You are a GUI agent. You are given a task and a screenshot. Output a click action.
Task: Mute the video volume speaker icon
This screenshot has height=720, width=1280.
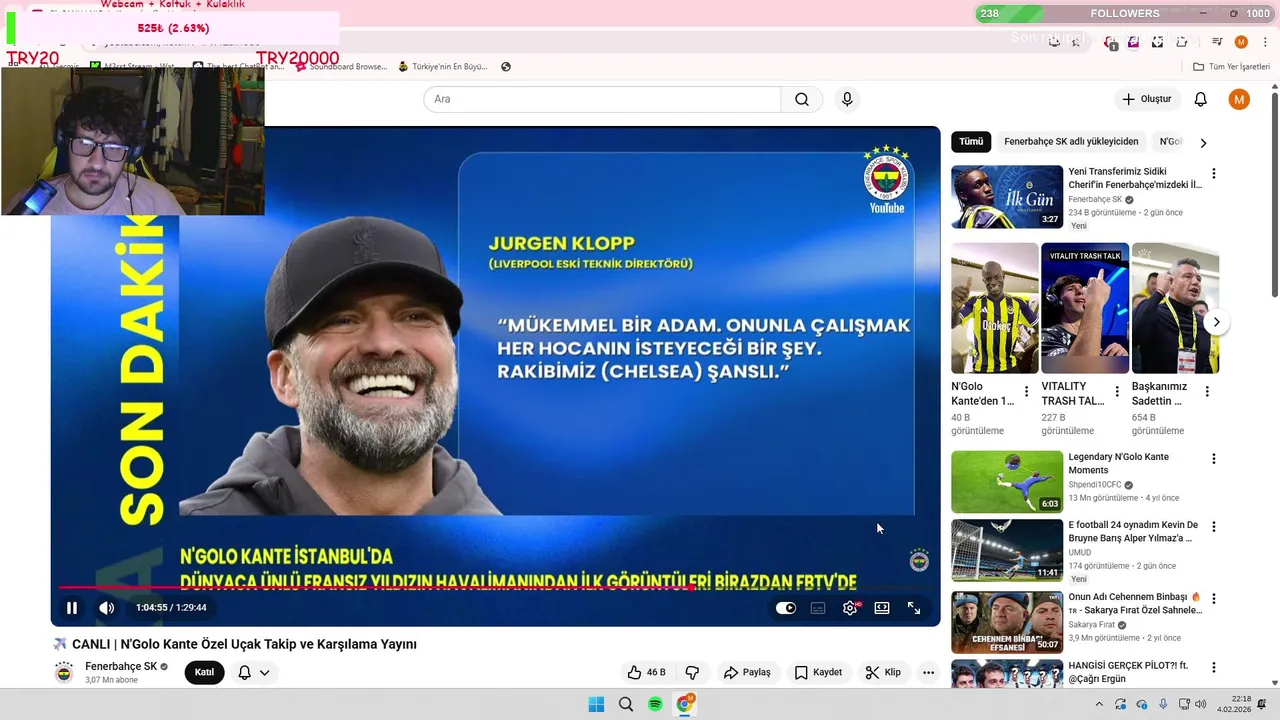tap(106, 608)
